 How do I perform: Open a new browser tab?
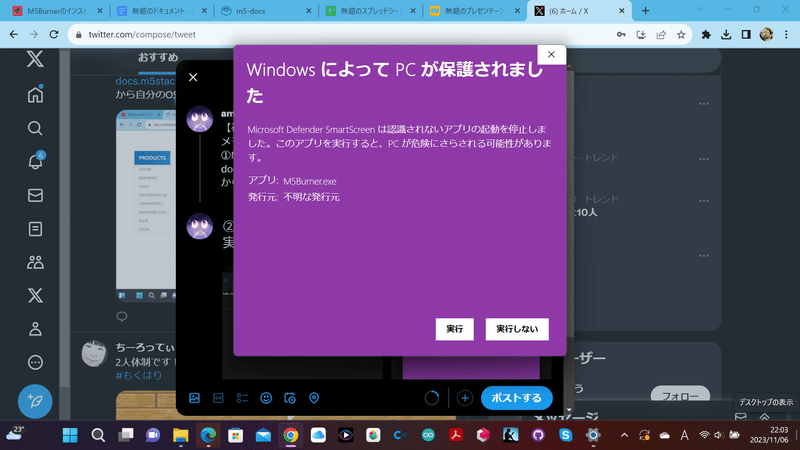pos(645,11)
